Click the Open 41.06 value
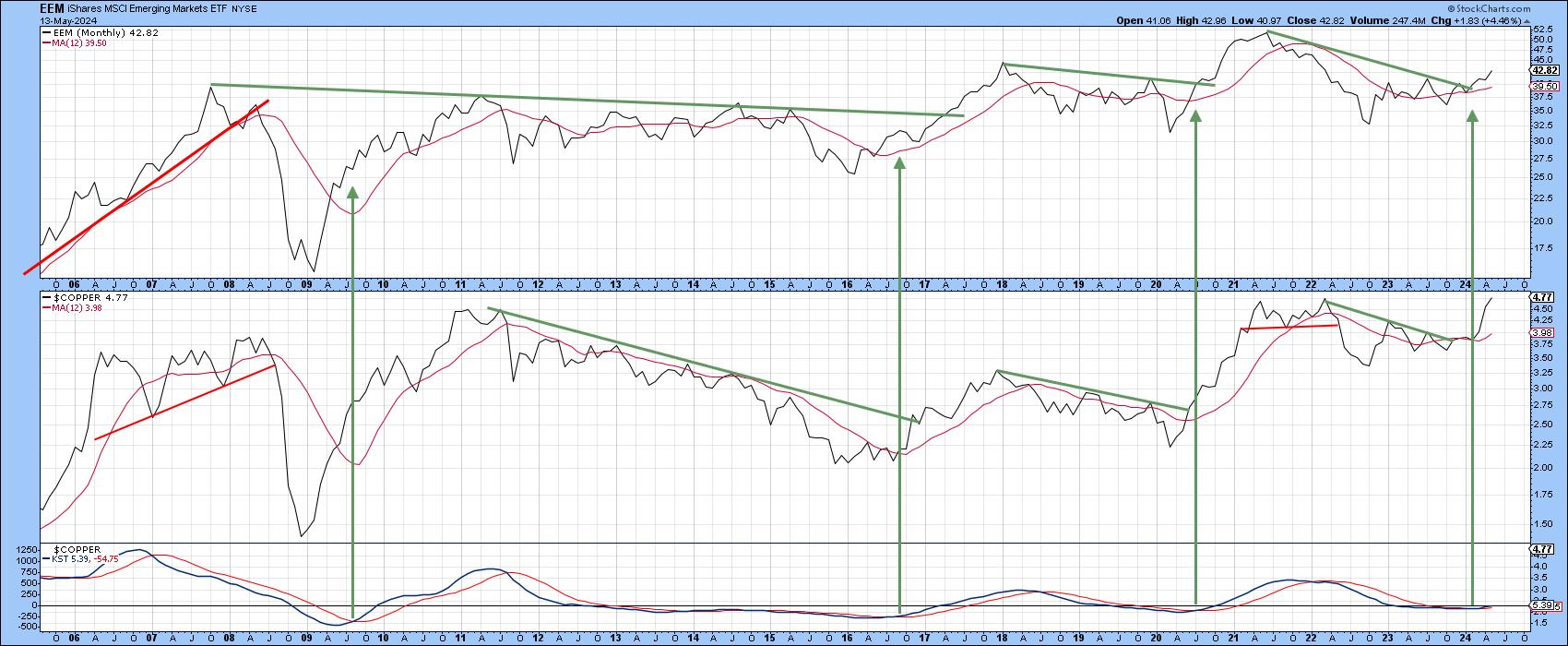This screenshot has width=1568, height=646. click(x=1142, y=19)
